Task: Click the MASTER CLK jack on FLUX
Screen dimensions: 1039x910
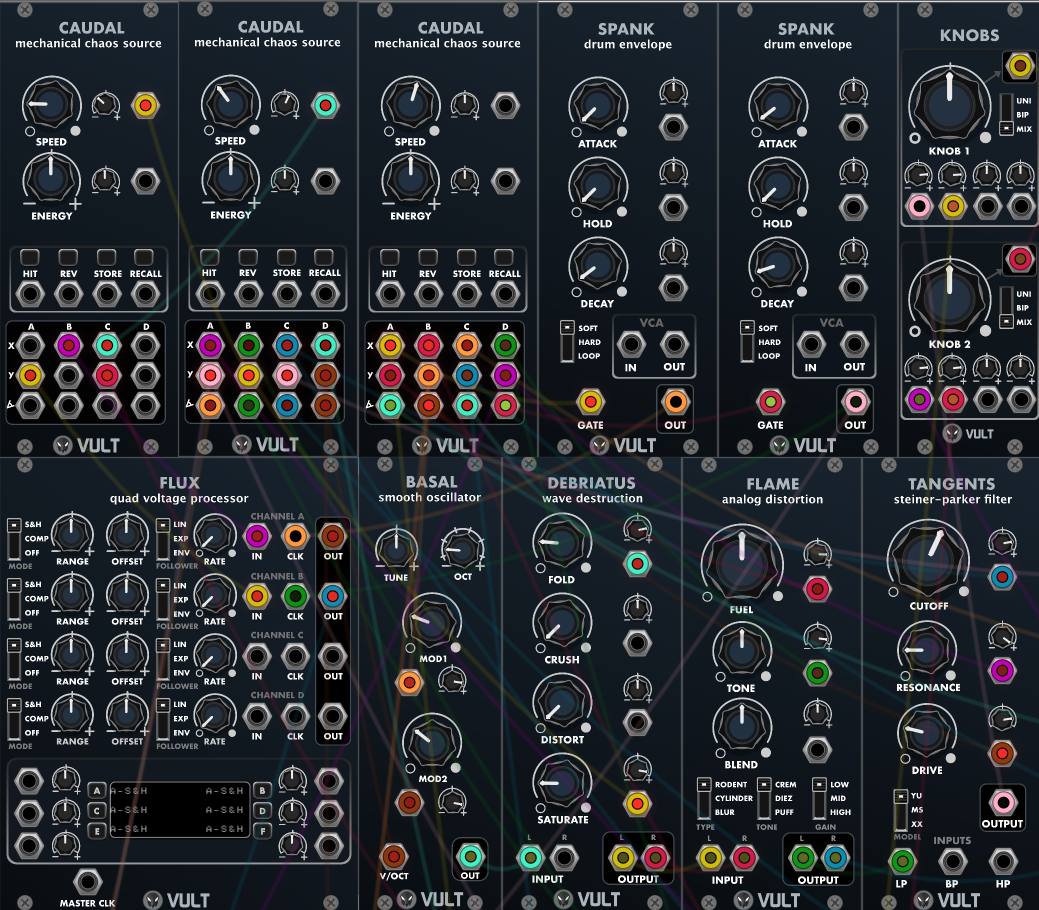Action: (87, 882)
